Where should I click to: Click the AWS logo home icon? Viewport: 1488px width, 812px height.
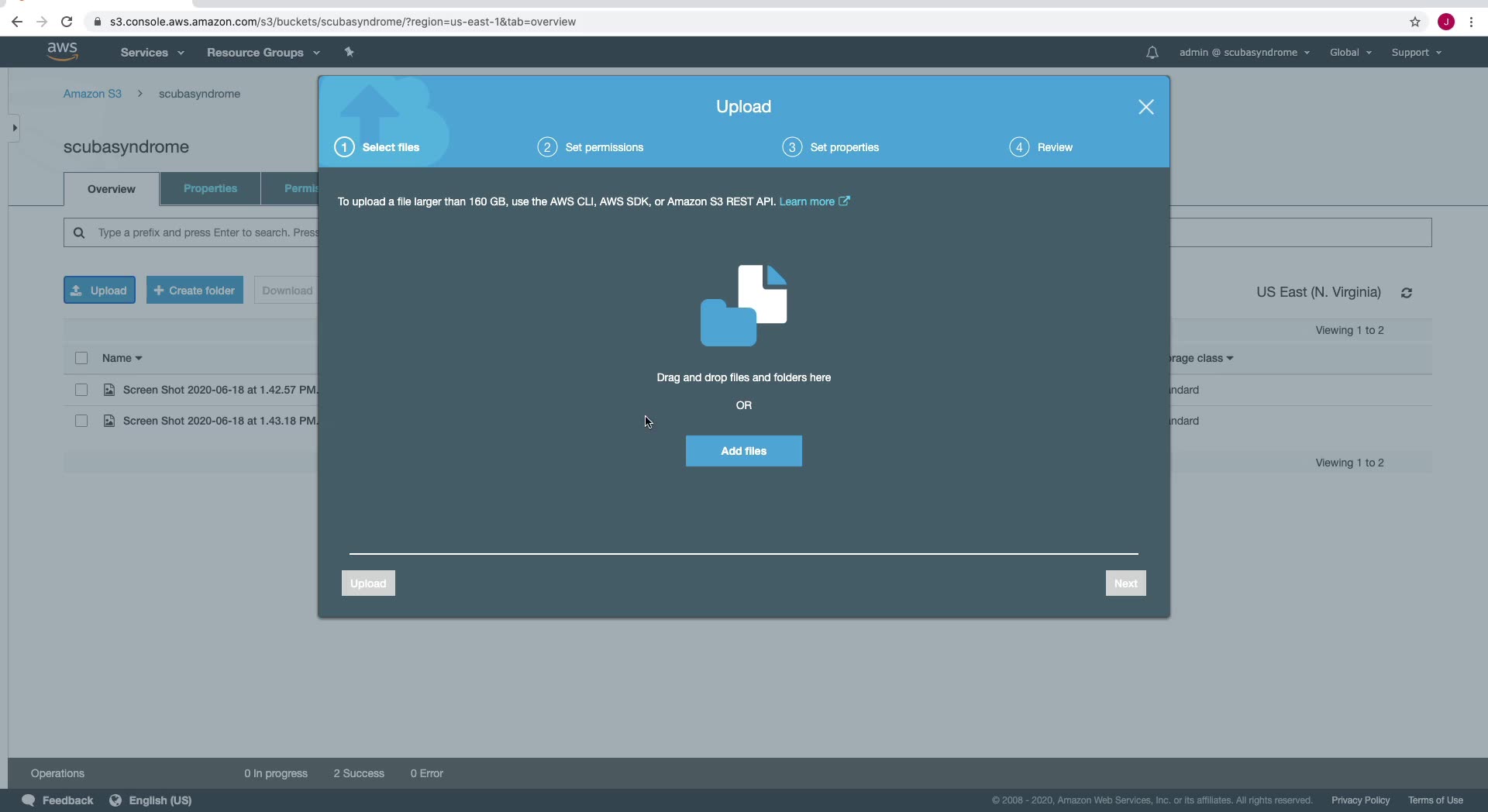62,51
